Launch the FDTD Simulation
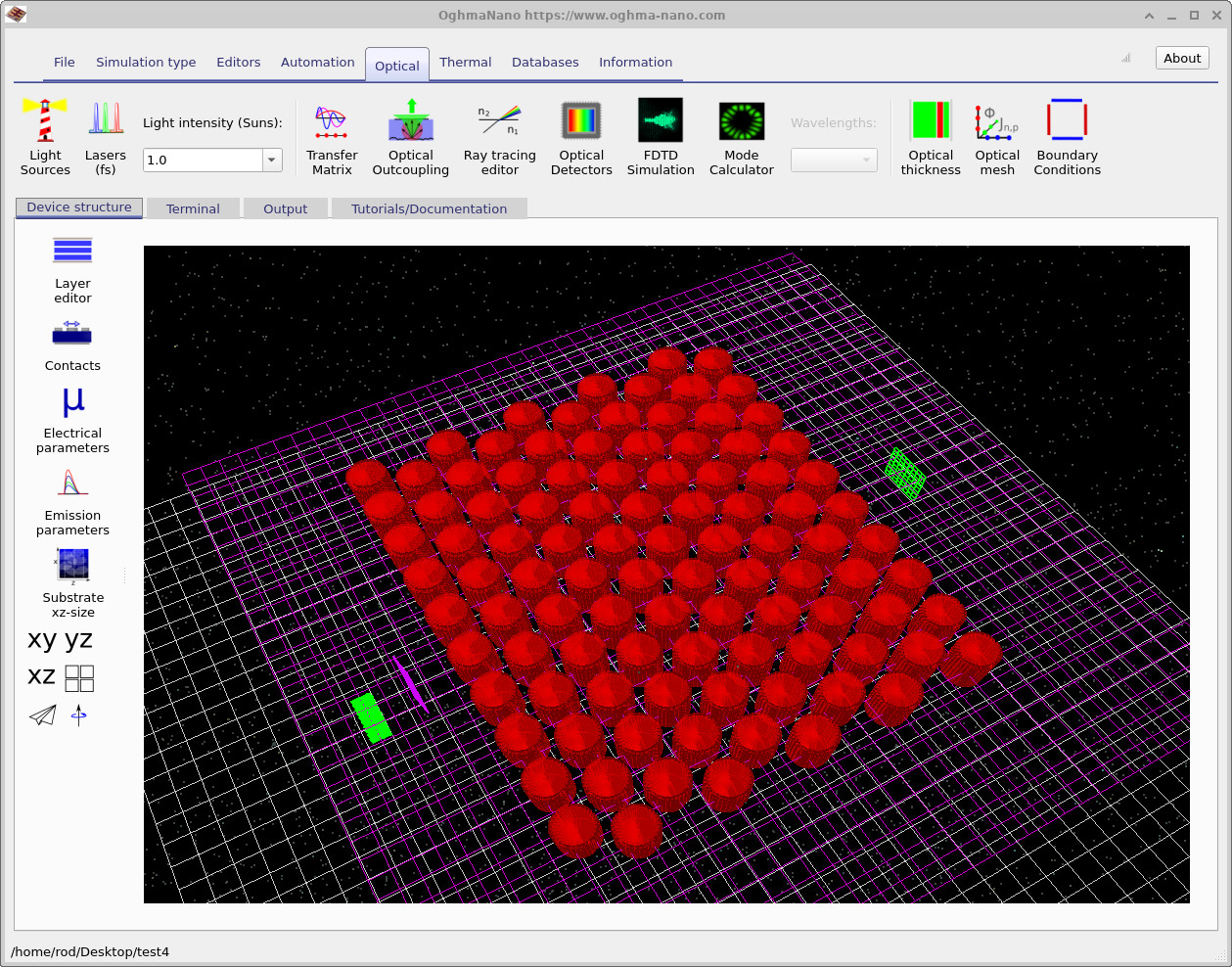 661,137
